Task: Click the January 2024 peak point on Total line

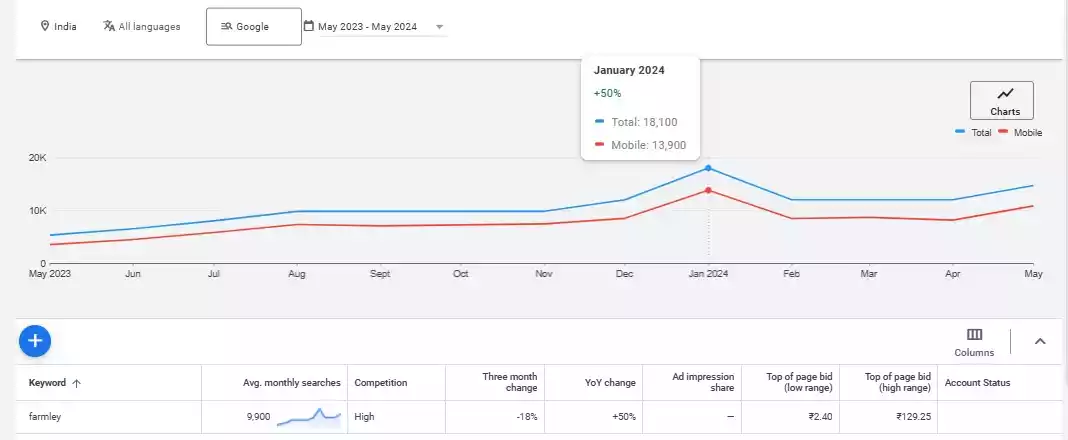Action: (708, 168)
